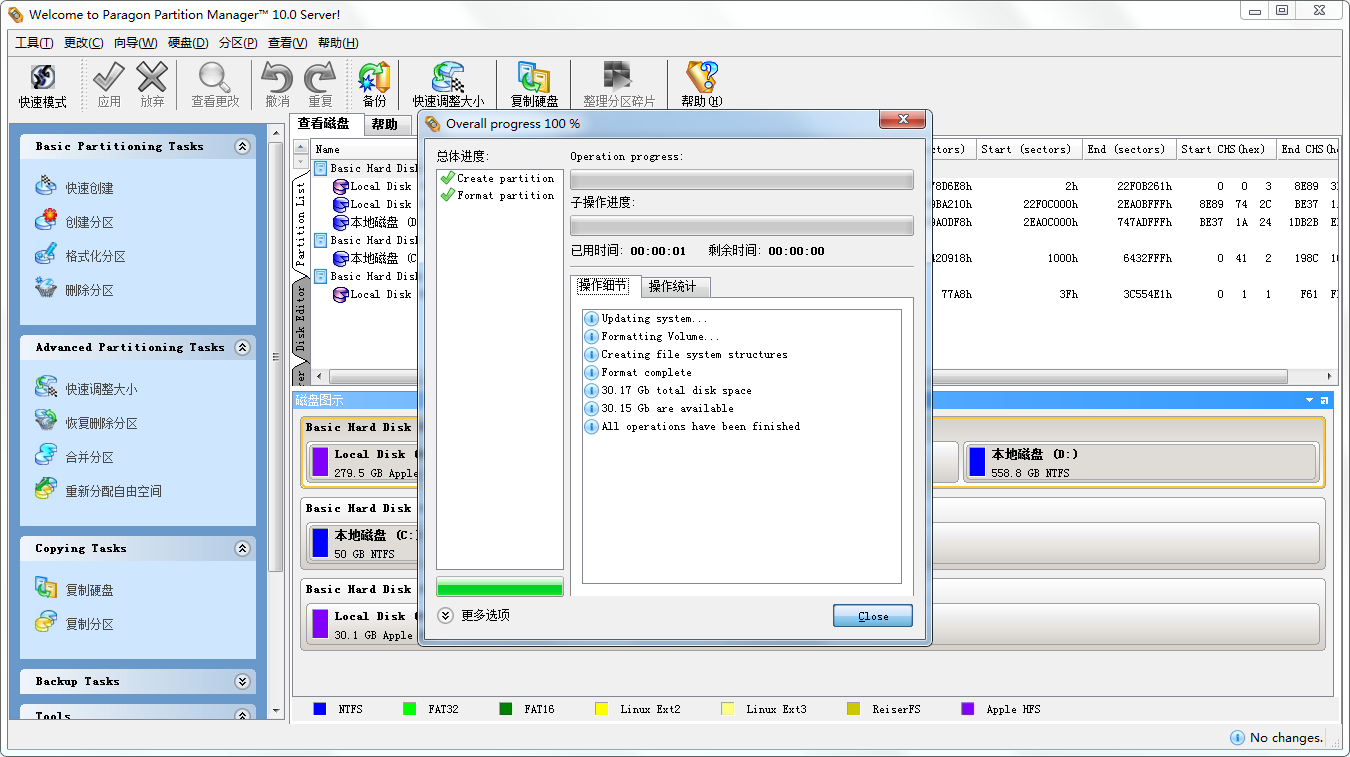Viewport: 1350px width, 757px height.
Task: Click sidebar 快速调整大小 task icon
Action: 46,388
